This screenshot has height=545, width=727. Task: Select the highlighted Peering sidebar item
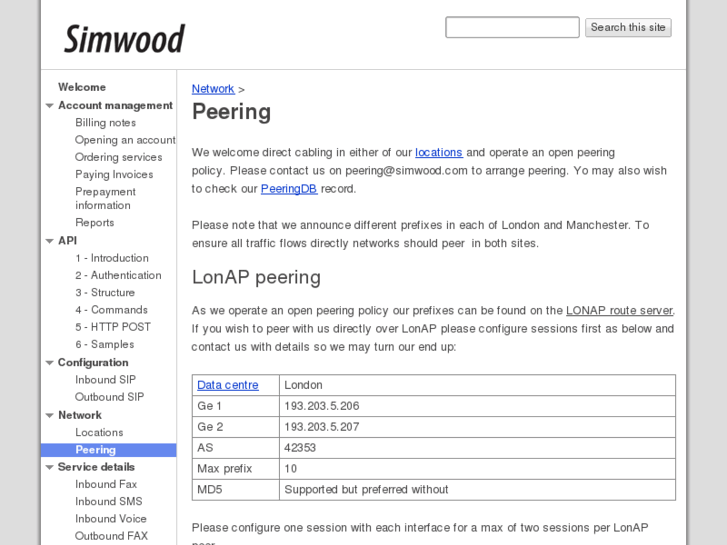click(108, 450)
